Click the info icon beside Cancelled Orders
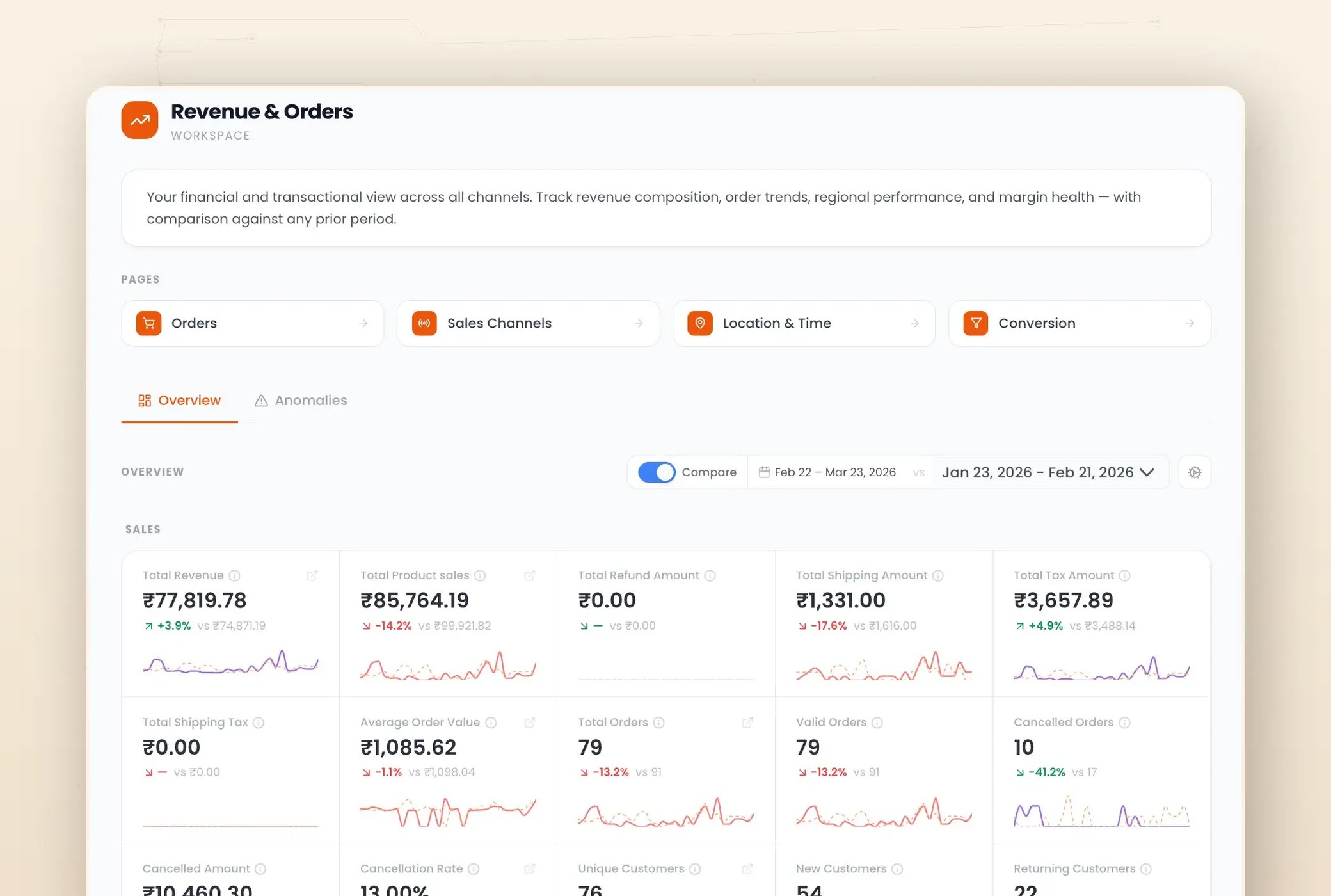This screenshot has height=896, width=1331. pyautogui.click(x=1126, y=722)
